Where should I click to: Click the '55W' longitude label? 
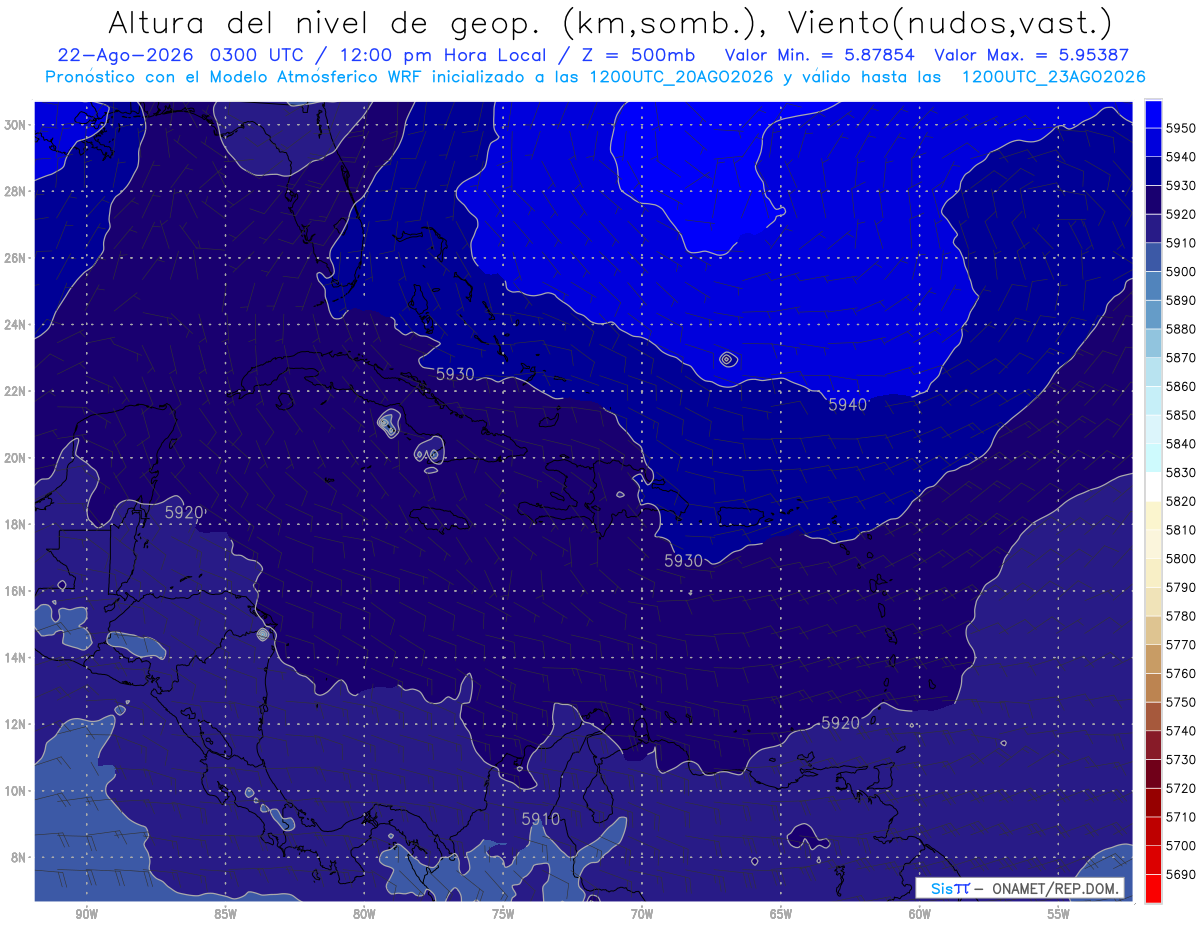pos(1059,913)
